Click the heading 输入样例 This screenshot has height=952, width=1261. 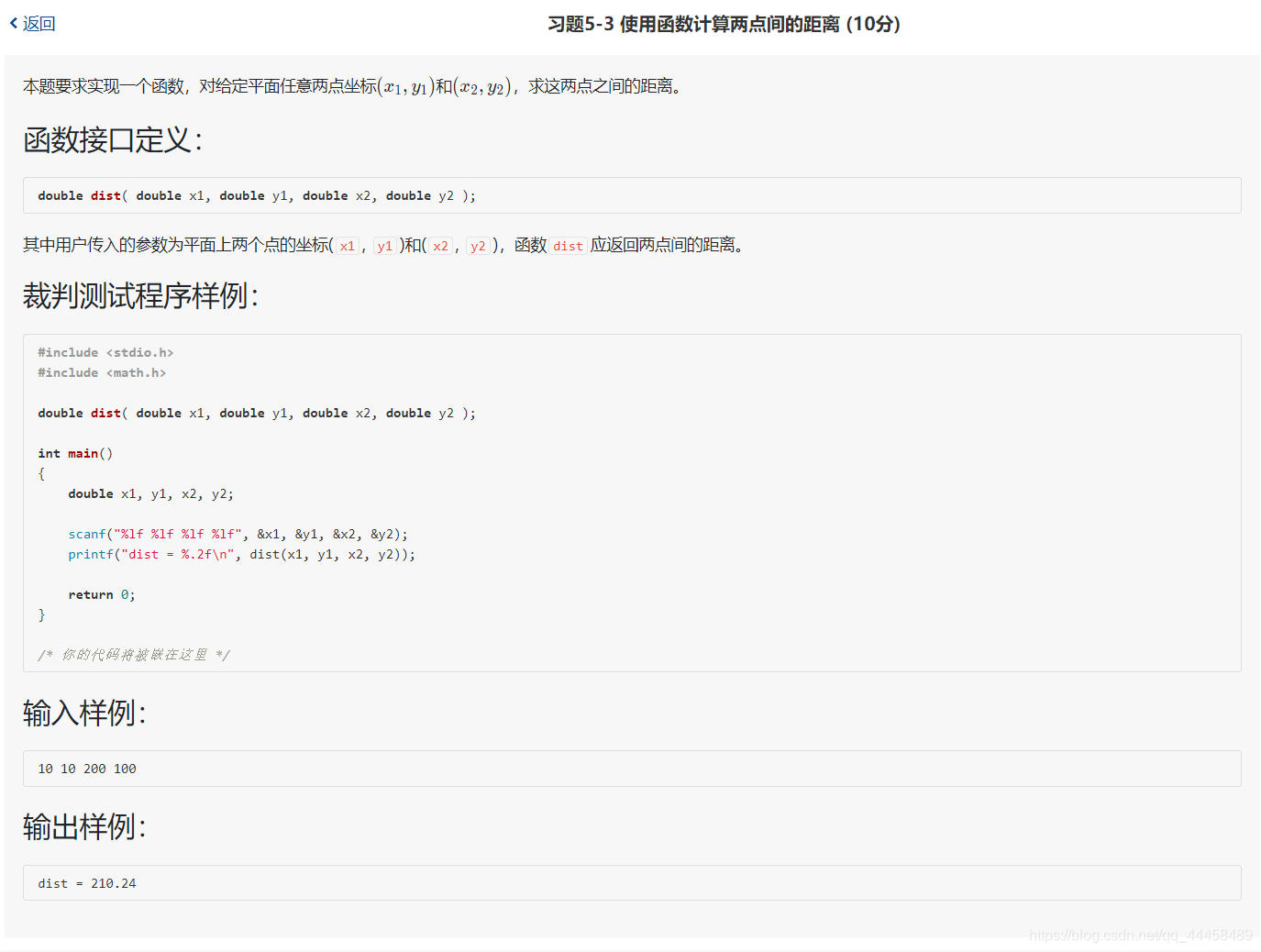pyautogui.click(x=84, y=713)
